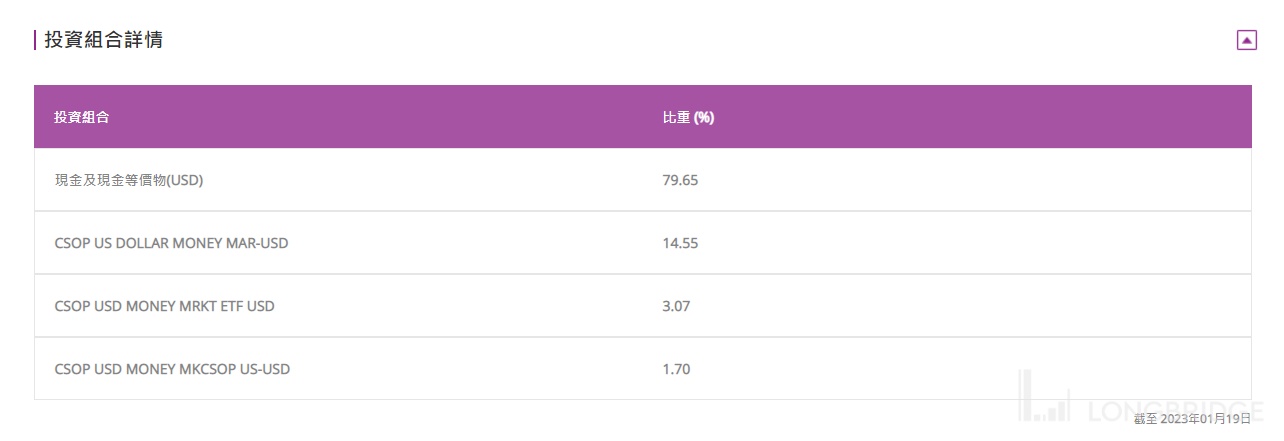The height and width of the screenshot is (441, 1284).
Task: Select the 14.55 weight value
Action: 680,243
